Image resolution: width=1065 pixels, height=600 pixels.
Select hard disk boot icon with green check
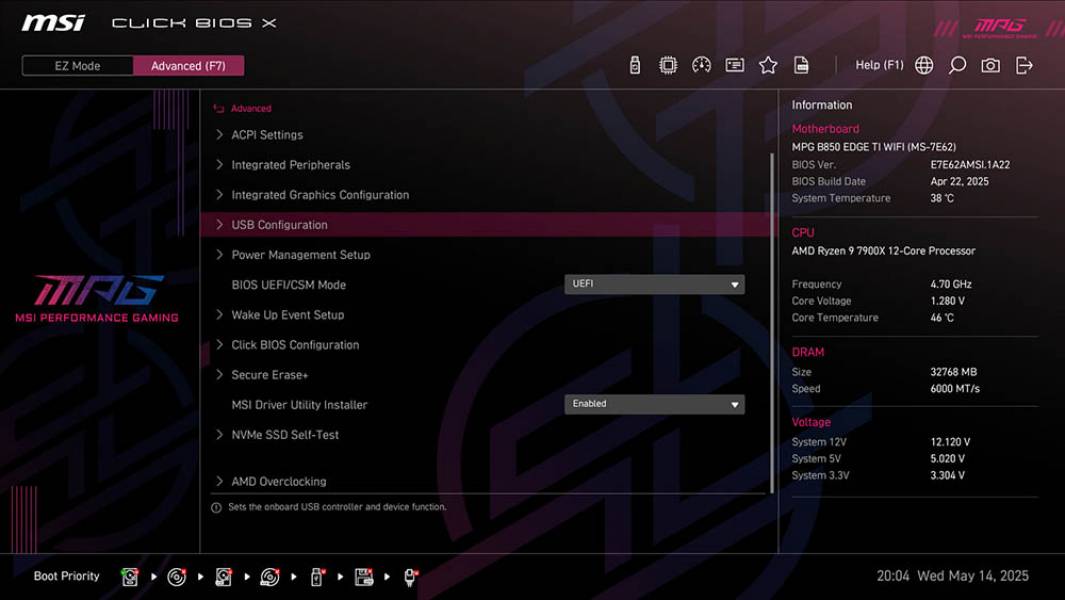point(129,577)
